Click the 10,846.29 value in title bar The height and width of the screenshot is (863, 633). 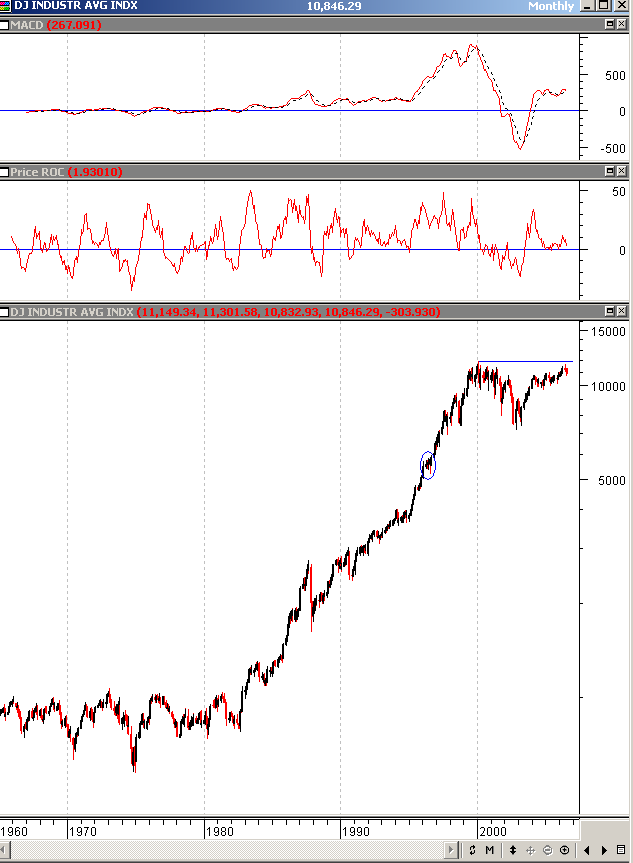point(334,6)
